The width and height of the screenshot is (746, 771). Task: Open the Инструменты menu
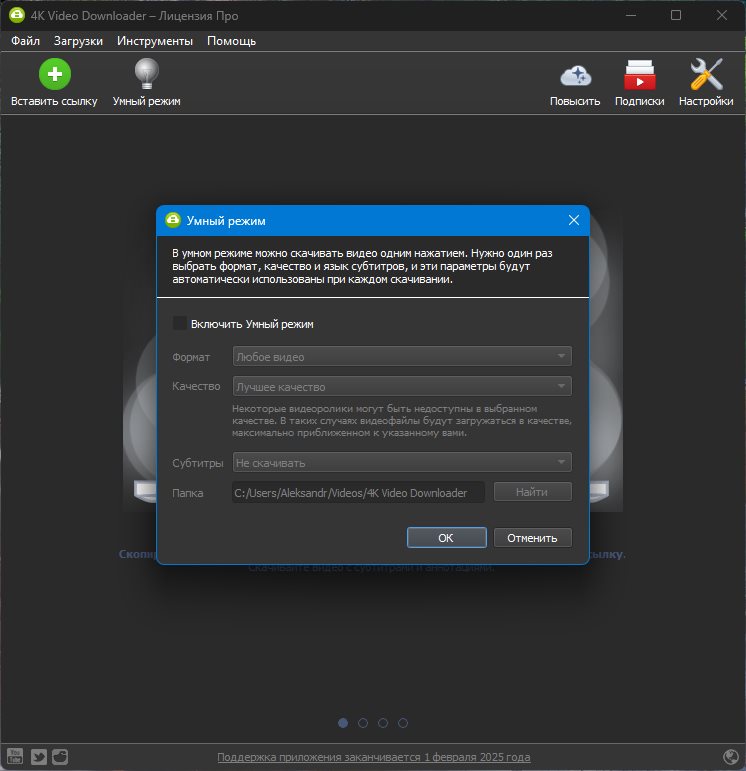pos(154,41)
